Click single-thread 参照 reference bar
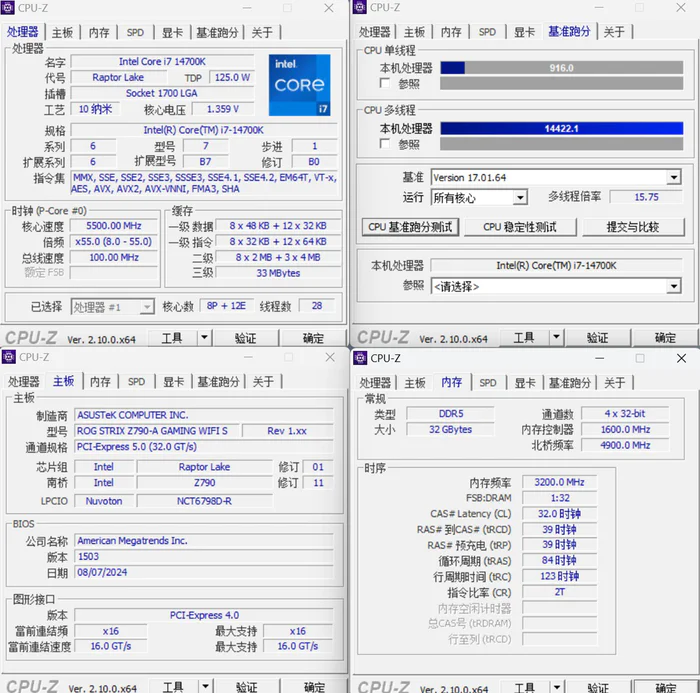Screen dimensions: 700x693 pyautogui.click(x=562, y=83)
